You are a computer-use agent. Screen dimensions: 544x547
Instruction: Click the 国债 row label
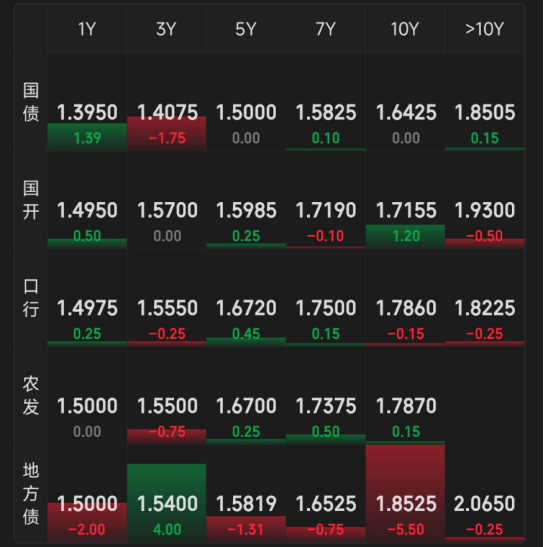click(x=31, y=102)
